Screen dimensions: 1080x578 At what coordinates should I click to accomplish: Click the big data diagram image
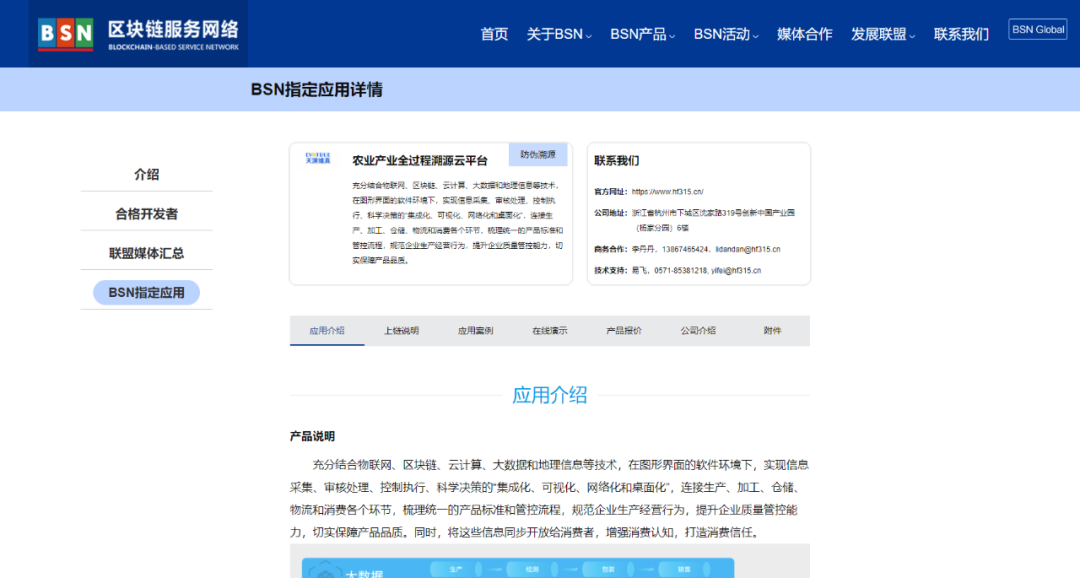tap(550, 561)
